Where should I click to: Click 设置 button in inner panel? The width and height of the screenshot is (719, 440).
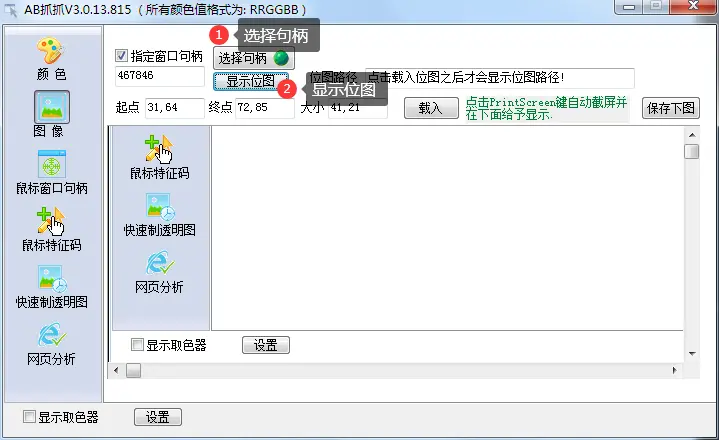tap(265, 345)
